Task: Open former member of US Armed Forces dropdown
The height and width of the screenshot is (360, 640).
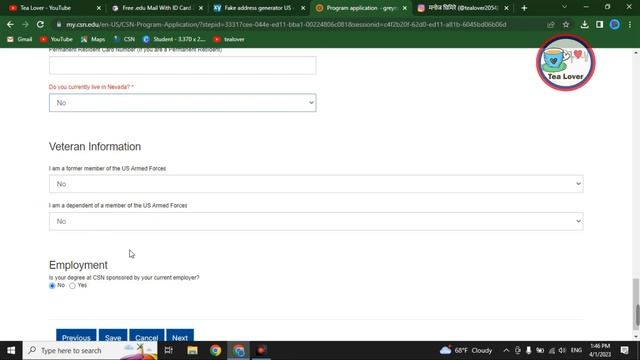Action: click(316, 184)
